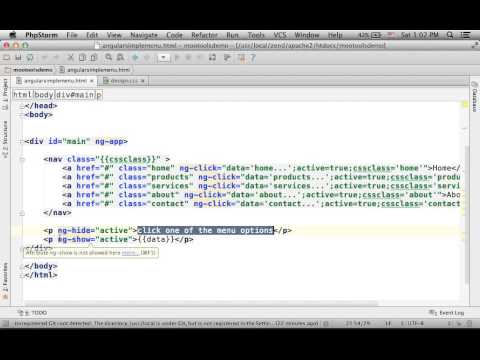Select the div#main breadcrumb
The image size is (480, 360).
pyautogui.click(x=75, y=95)
